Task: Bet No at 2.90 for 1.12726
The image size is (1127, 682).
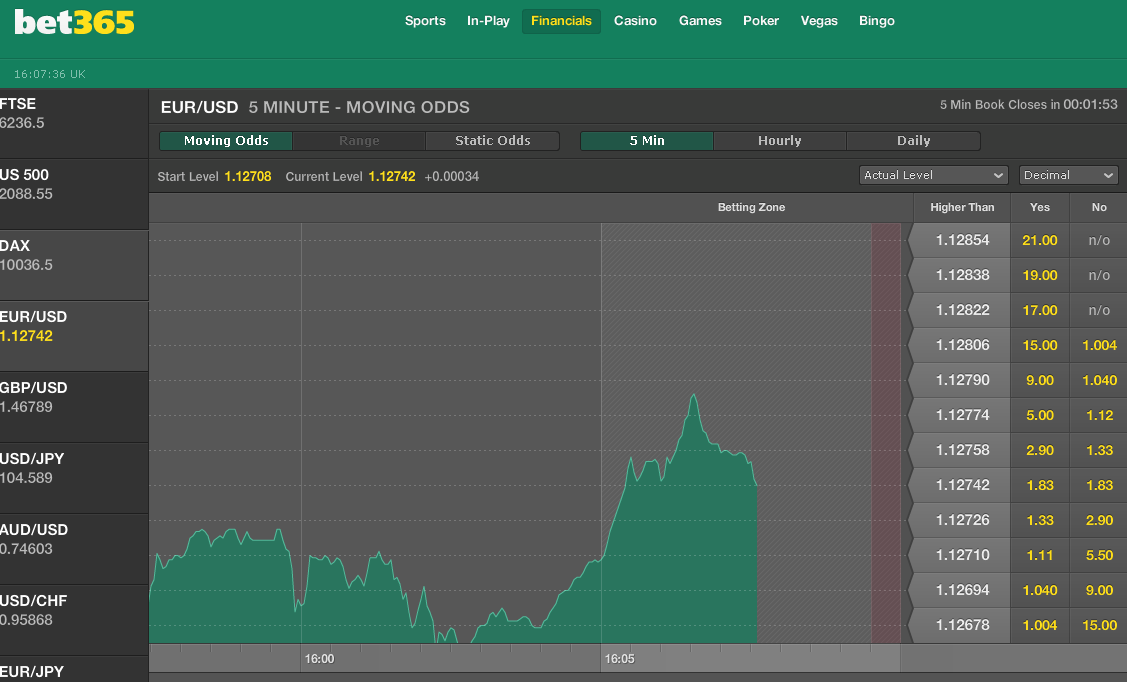Action: click(x=1099, y=520)
